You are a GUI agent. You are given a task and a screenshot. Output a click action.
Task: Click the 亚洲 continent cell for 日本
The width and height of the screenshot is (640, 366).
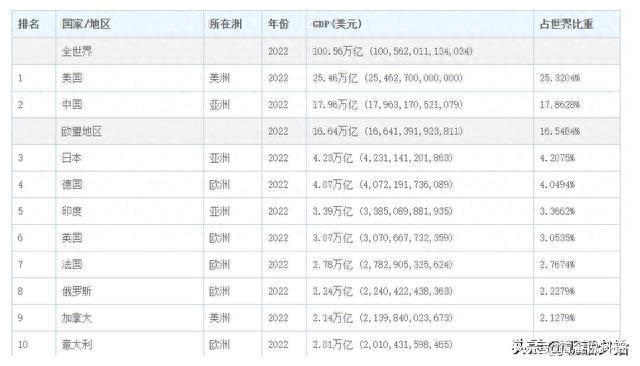tap(220, 158)
